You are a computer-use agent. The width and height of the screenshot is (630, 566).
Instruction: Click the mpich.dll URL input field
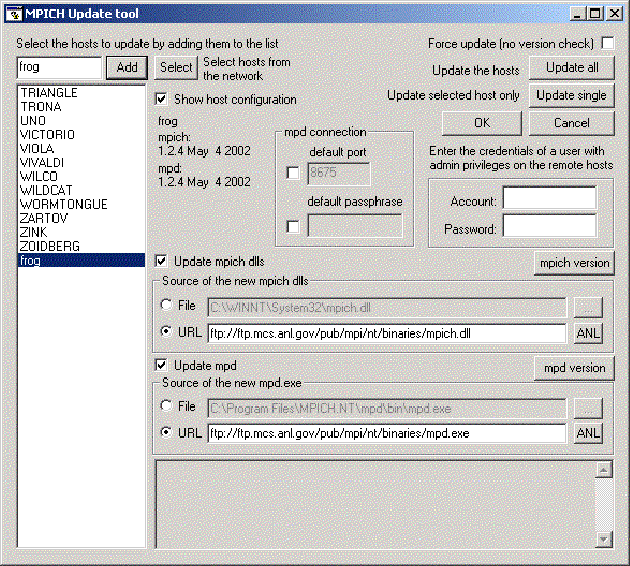click(387, 333)
